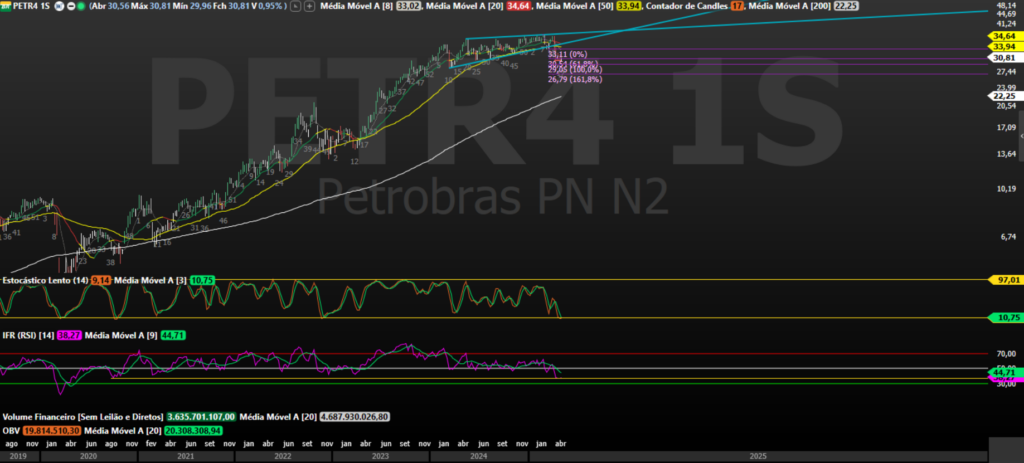Click the OBV indicator label
This screenshot has width=1024, height=463.
pos(10,430)
